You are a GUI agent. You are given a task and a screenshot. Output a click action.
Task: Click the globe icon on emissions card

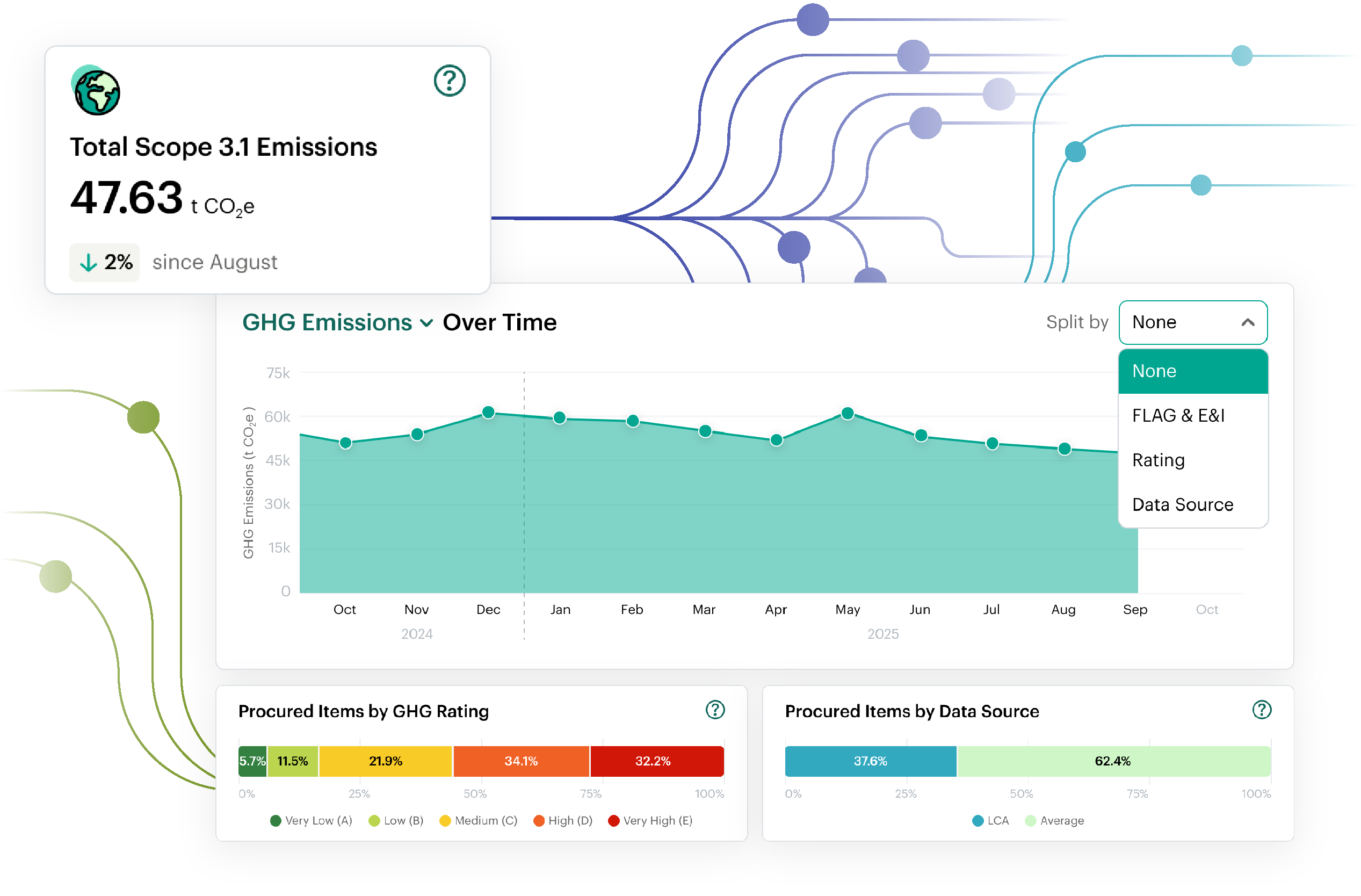pyautogui.click(x=97, y=91)
